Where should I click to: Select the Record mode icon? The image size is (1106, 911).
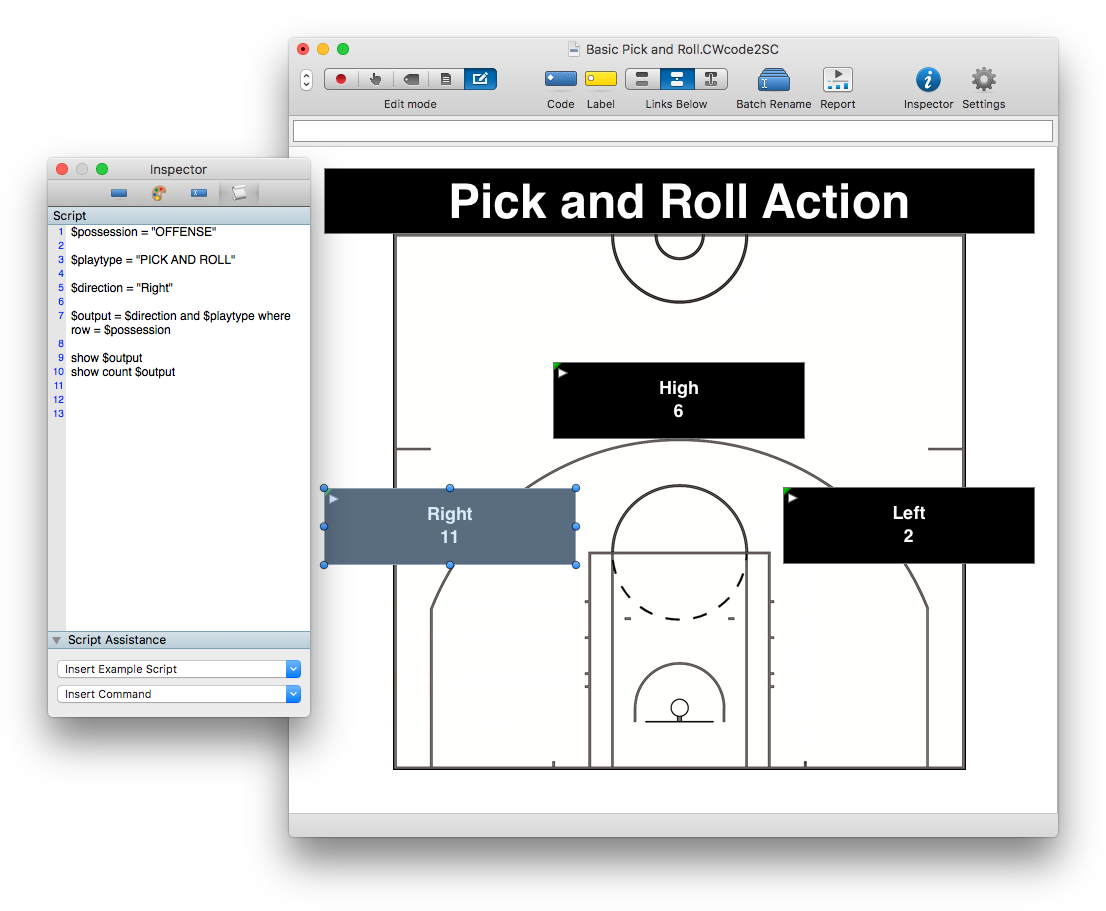pos(340,78)
